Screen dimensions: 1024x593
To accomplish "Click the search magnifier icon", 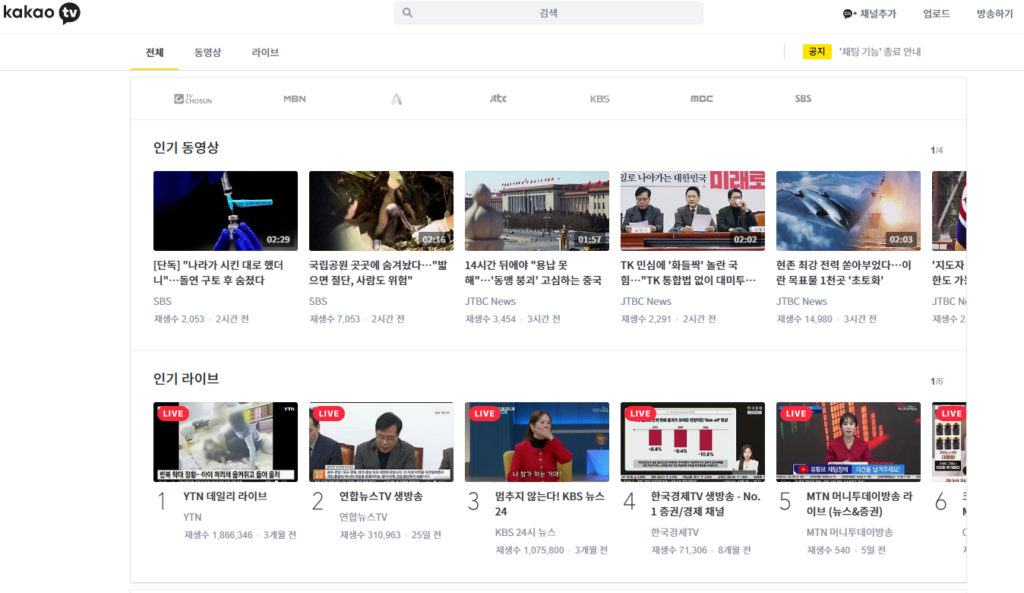I will coord(408,13).
